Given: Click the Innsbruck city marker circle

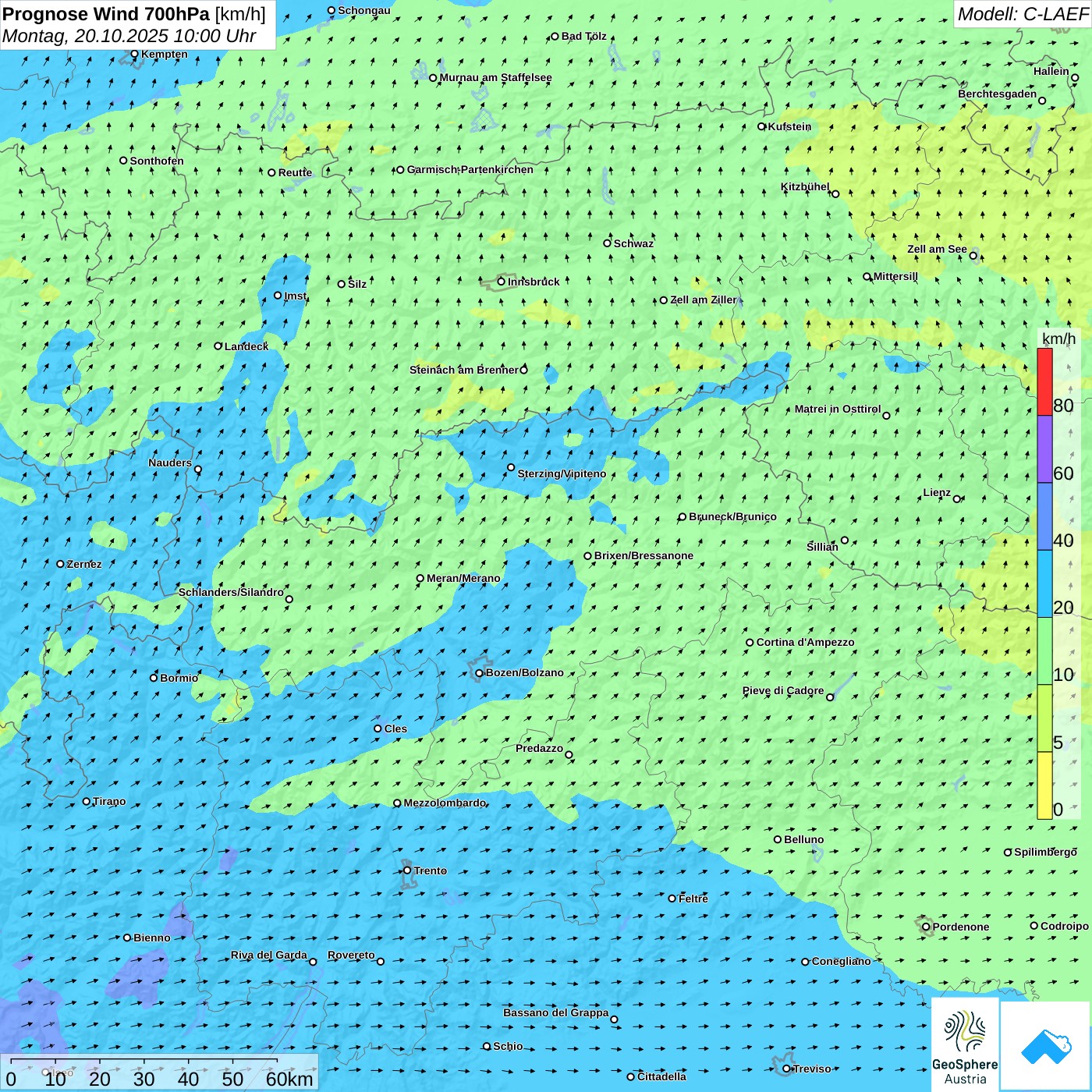Looking at the screenshot, I should click(502, 282).
